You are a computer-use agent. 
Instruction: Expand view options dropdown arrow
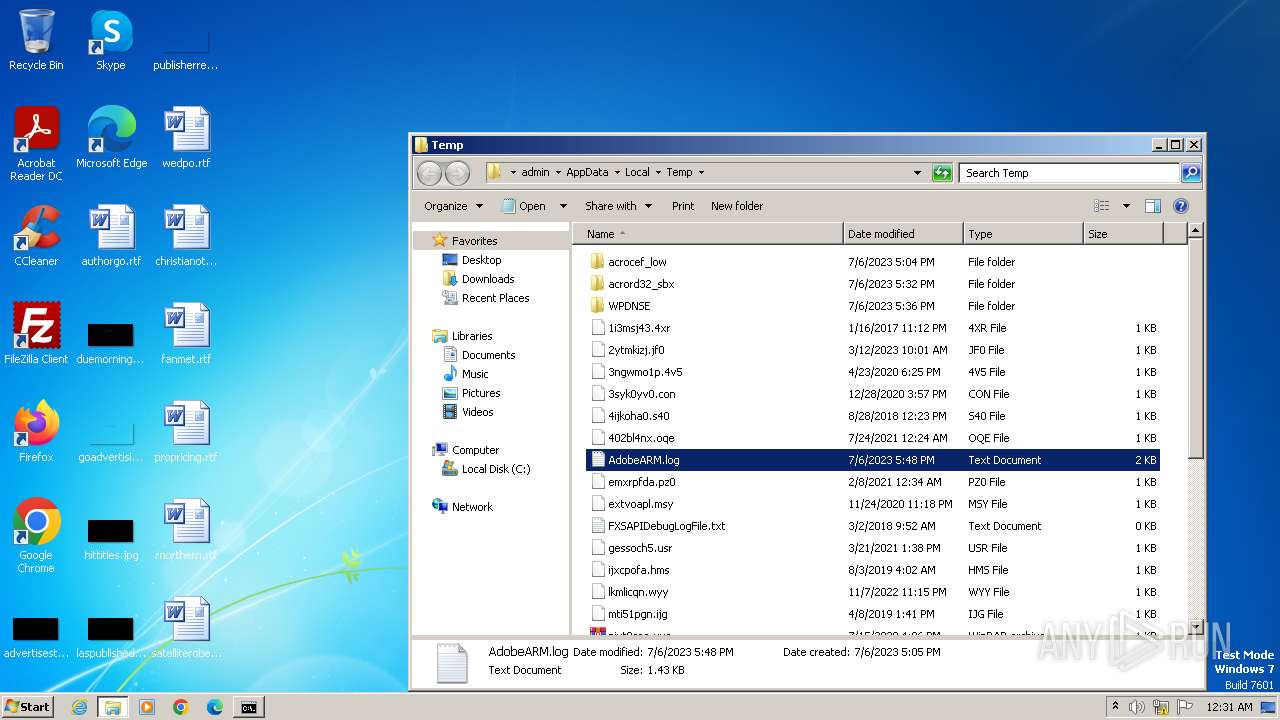click(1126, 206)
